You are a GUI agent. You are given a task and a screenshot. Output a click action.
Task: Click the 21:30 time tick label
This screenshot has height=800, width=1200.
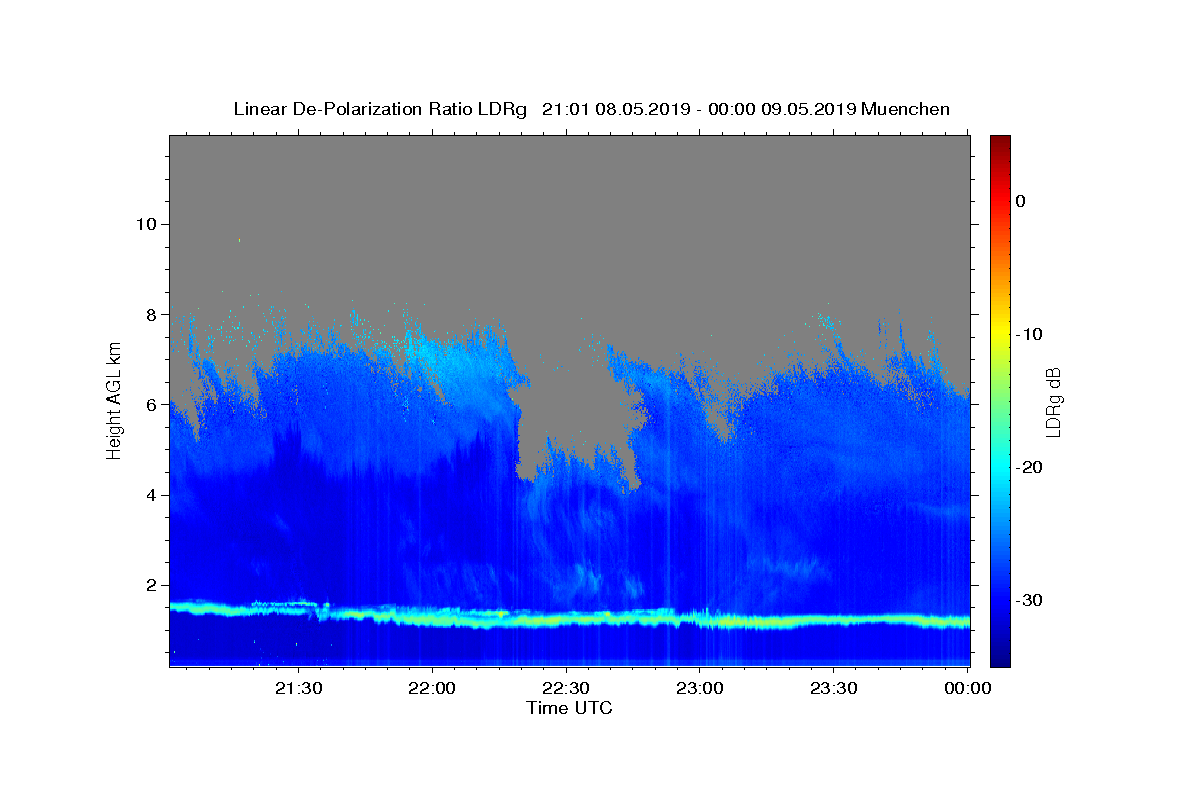298,688
